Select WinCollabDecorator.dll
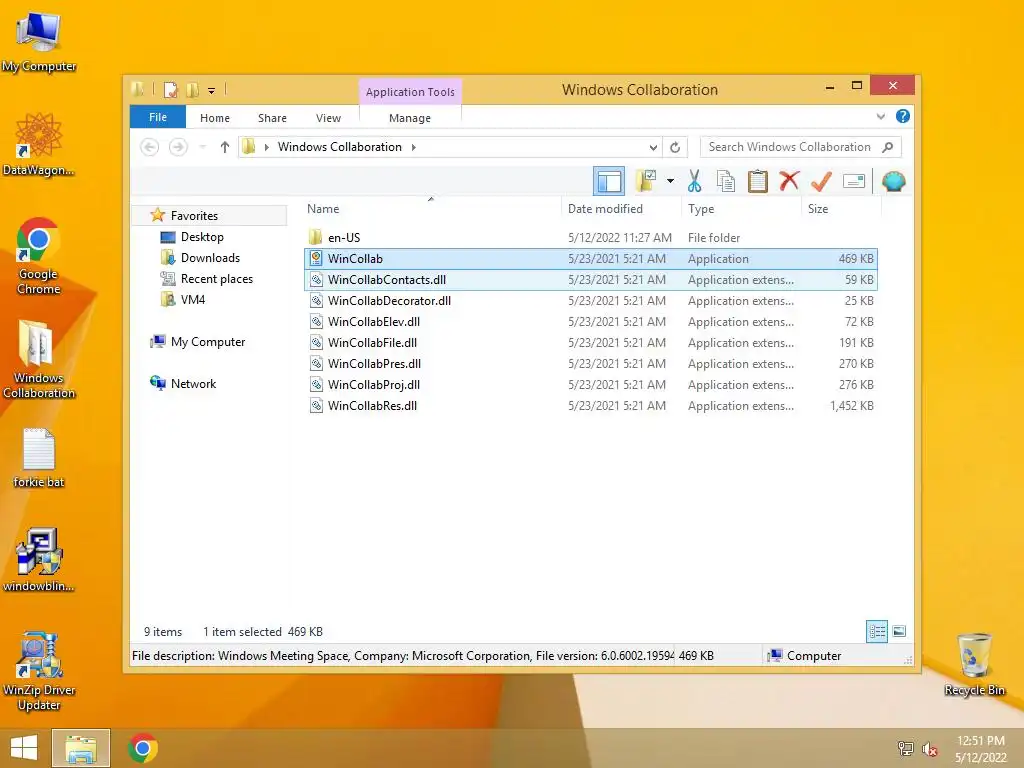1024x768 pixels. coord(590,300)
